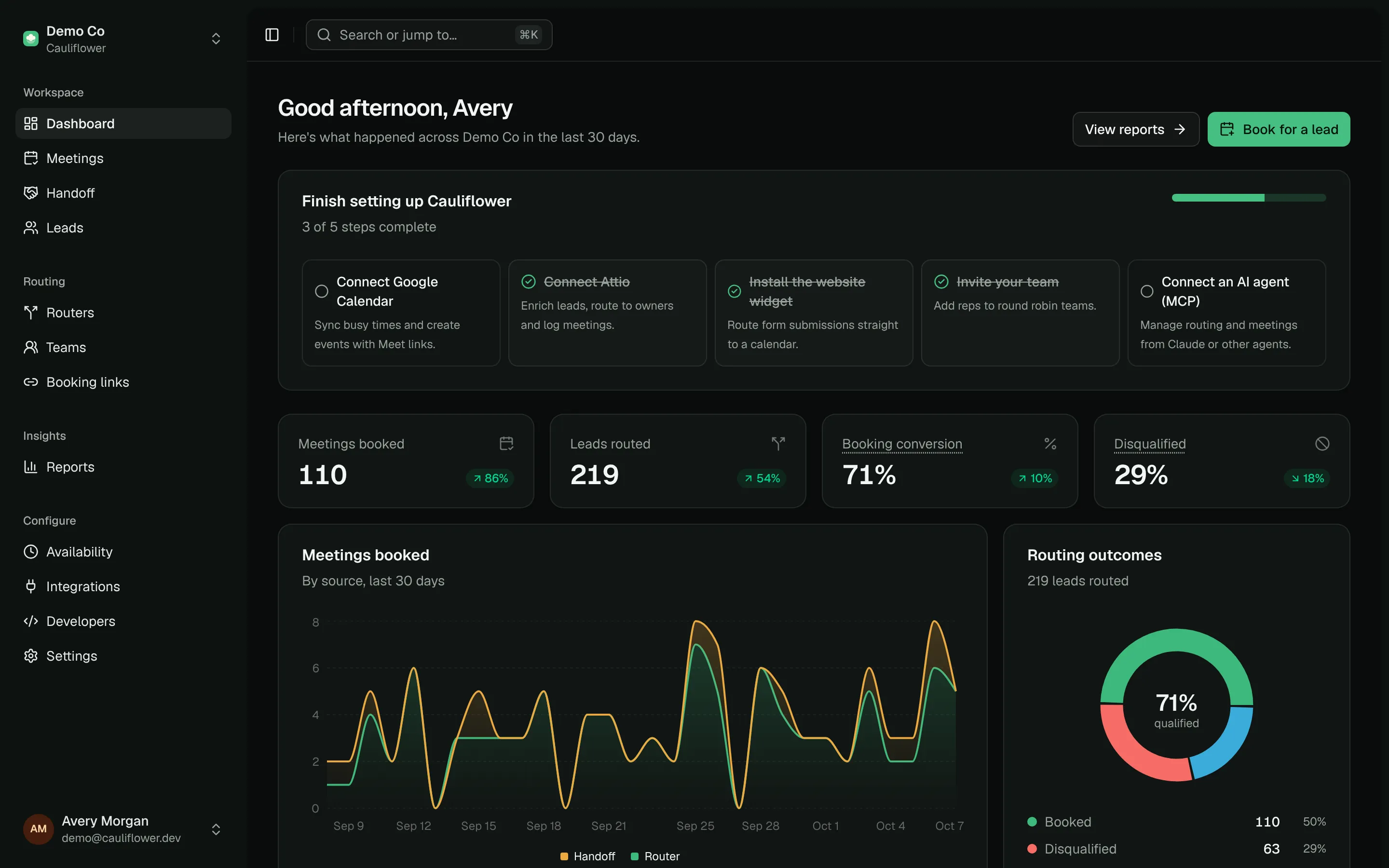Click the Developers code brackets icon
1389x868 pixels.
(x=31, y=621)
